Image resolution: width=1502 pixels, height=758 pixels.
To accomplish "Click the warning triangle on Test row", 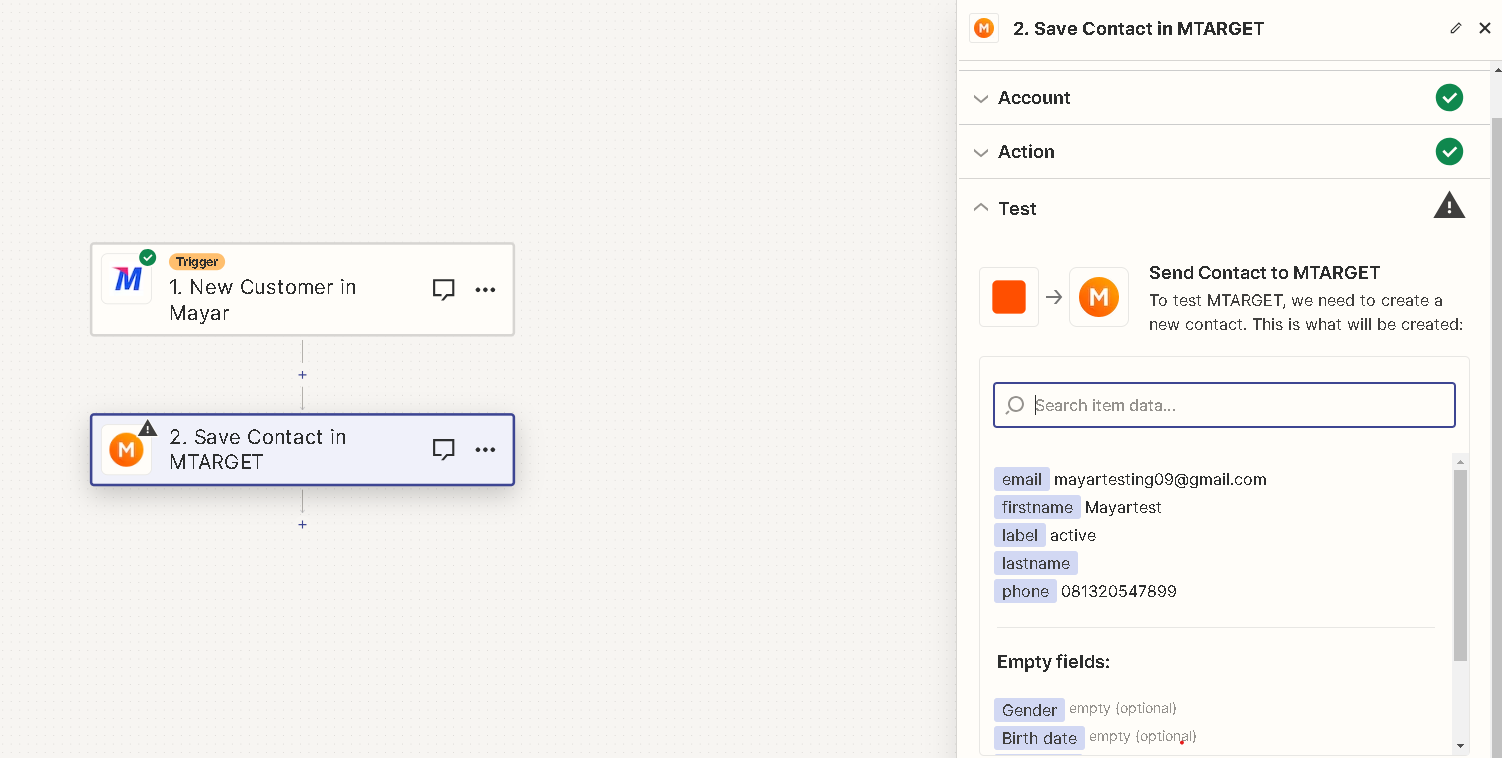I will coord(1449,206).
